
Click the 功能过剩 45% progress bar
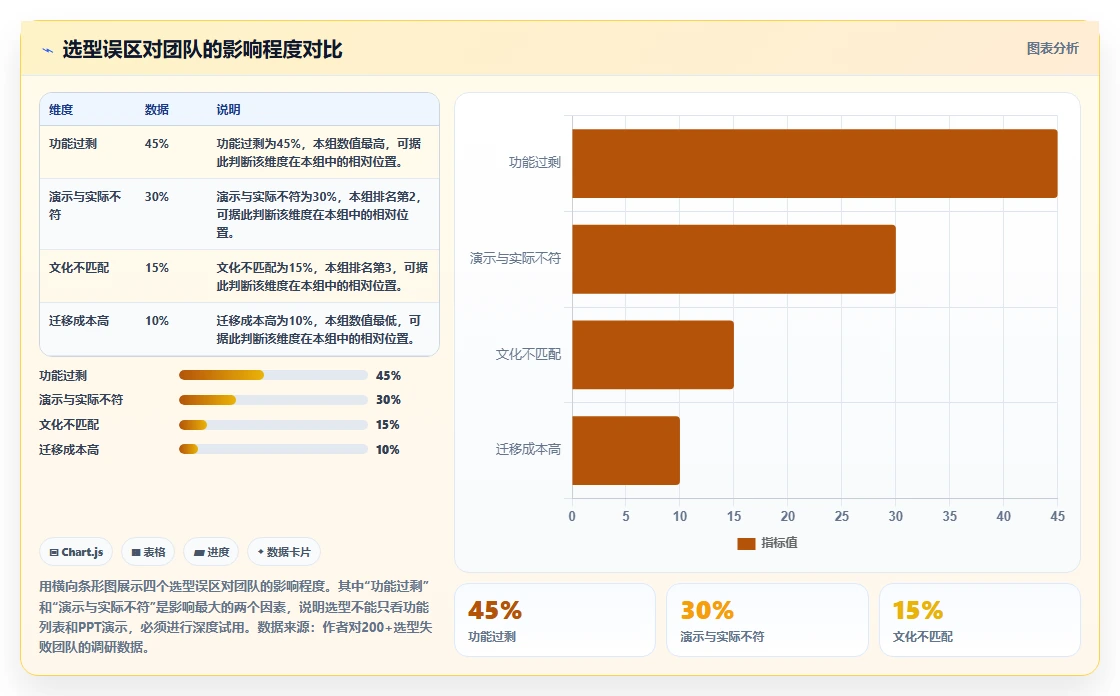[x=273, y=375]
